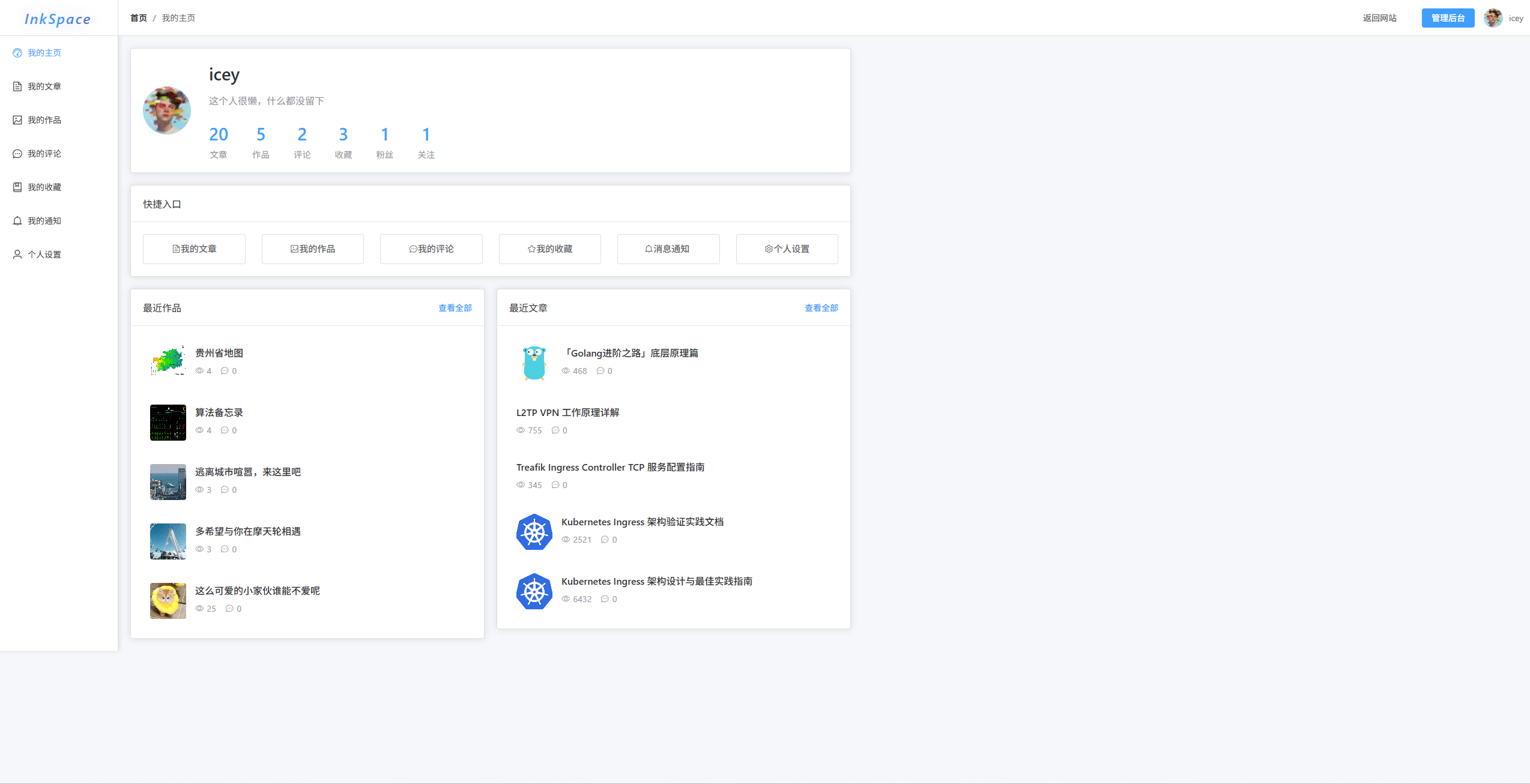Open 我的文章 in the sidebar
Viewport: 1530px width, 784px height.
pos(44,86)
